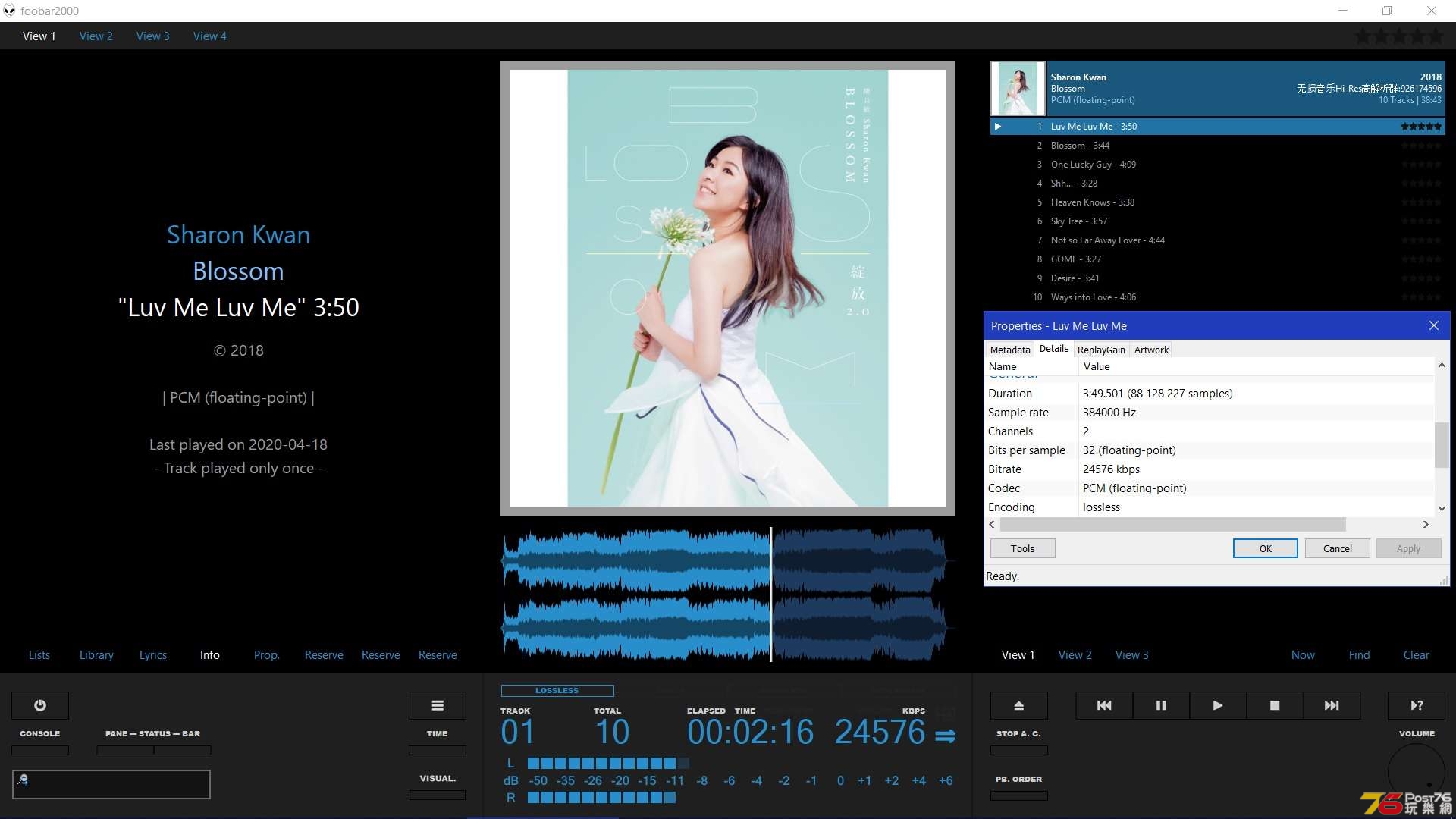This screenshot has width=1456, height=819.
Task: Click the playlist album thumbnail
Action: pos(1018,88)
